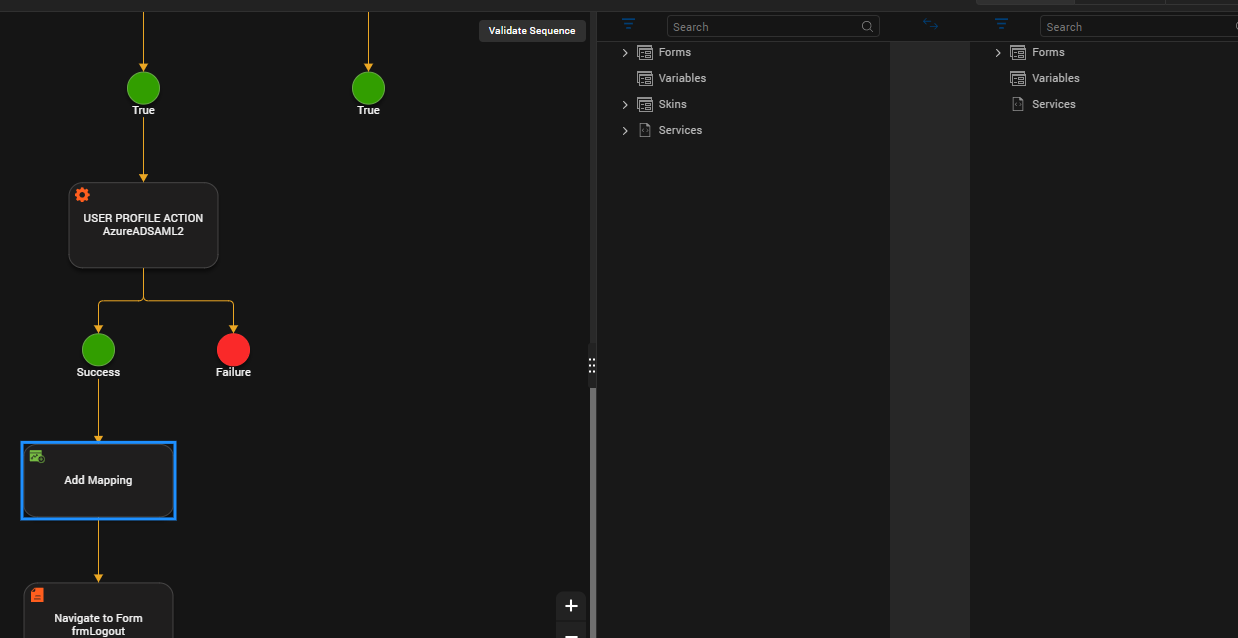
Task: Select the green Success outcome circle
Action: pyautogui.click(x=98, y=350)
